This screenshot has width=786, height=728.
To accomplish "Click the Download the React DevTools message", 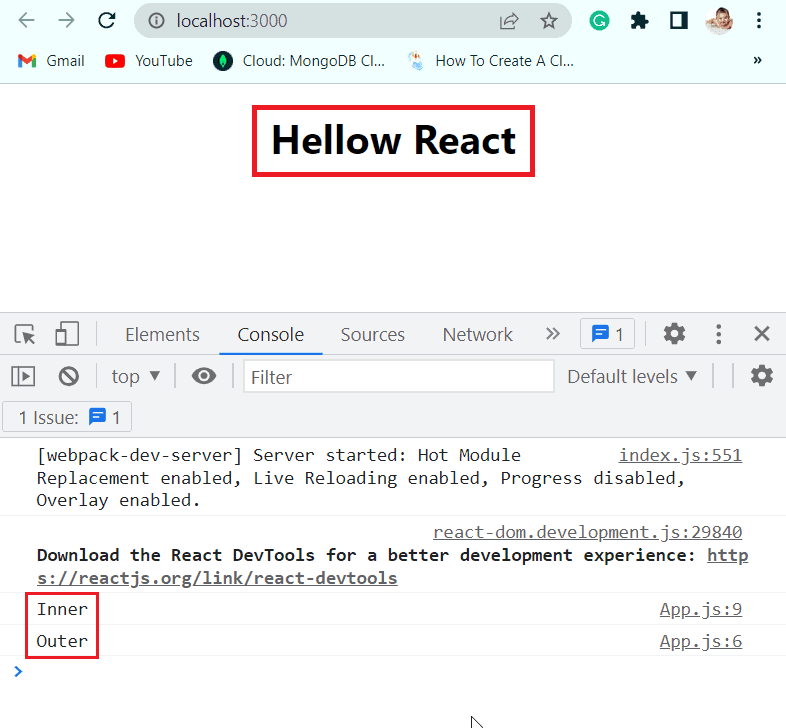I will coord(366,556).
